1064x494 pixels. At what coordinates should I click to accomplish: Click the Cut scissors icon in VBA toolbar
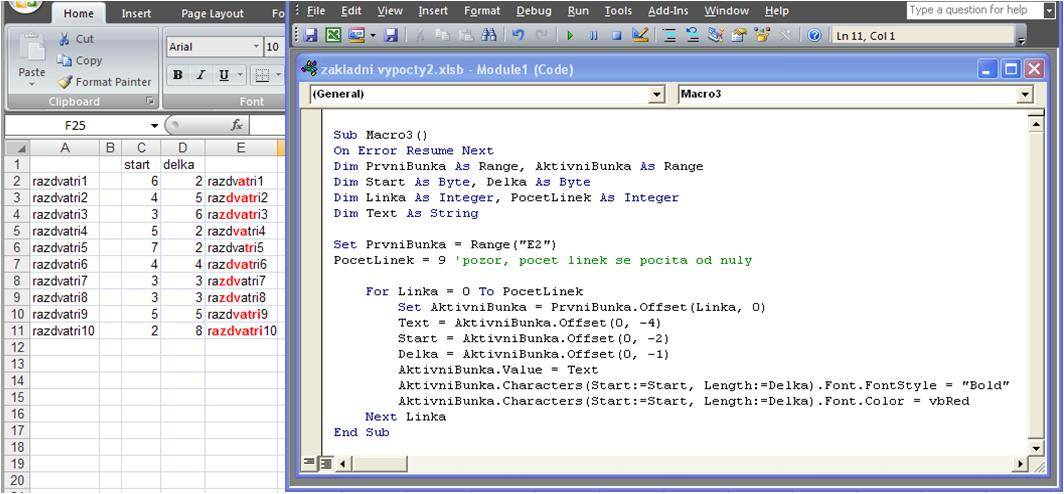419,35
